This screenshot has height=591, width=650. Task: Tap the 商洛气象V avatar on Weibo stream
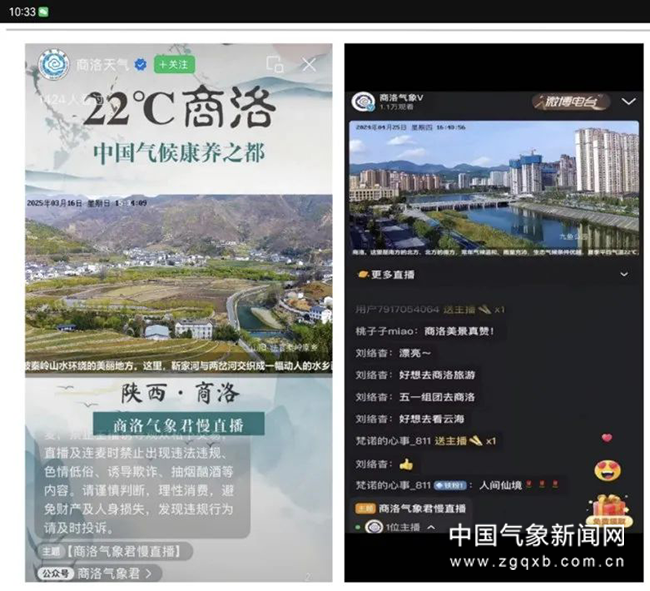coord(363,101)
